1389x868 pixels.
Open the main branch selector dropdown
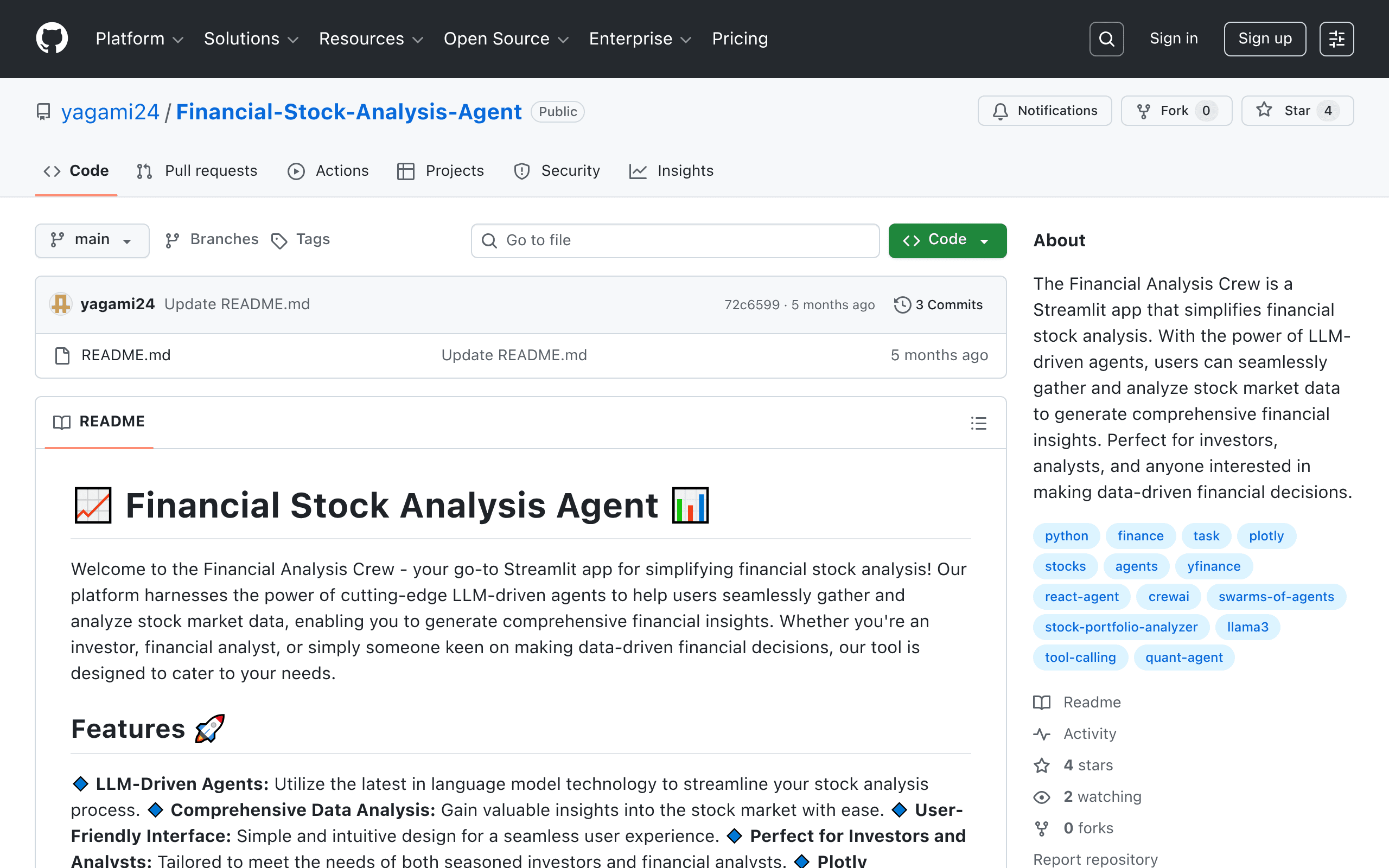pyautogui.click(x=92, y=240)
